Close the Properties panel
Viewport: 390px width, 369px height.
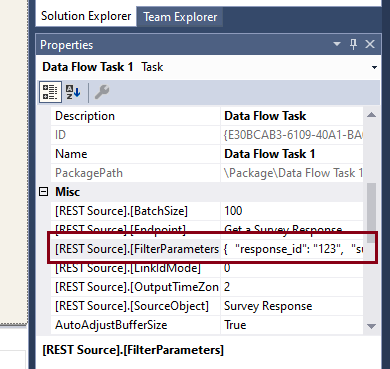[x=370, y=44]
